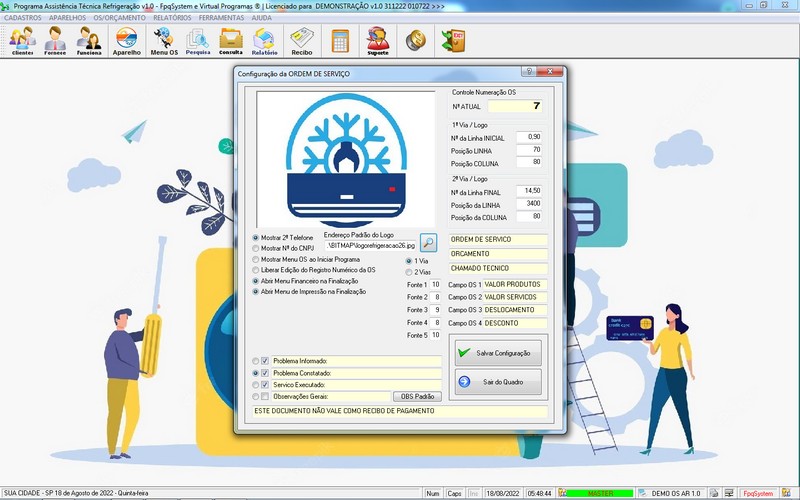Viewport: 800px width, 500px height.
Task: Click the Fornece suppliers icon
Action: (x=55, y=41)
